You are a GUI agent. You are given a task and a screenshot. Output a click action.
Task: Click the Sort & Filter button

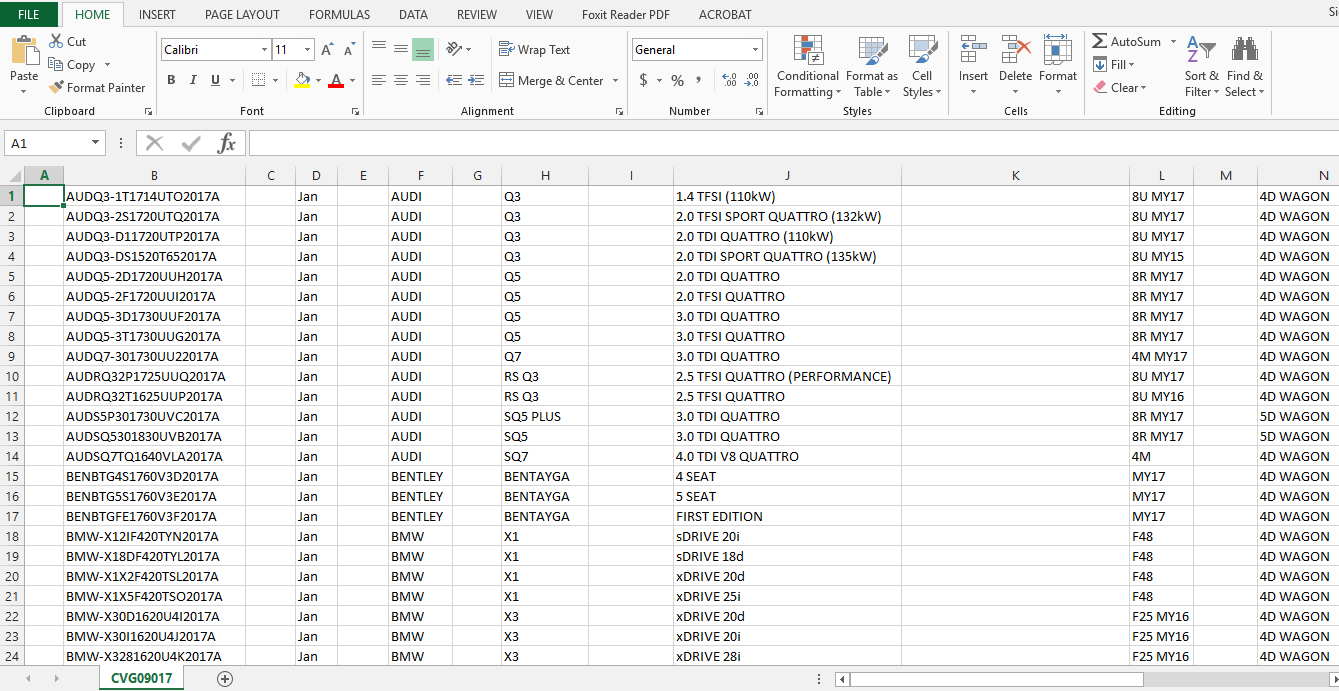tap(1201, 67)
